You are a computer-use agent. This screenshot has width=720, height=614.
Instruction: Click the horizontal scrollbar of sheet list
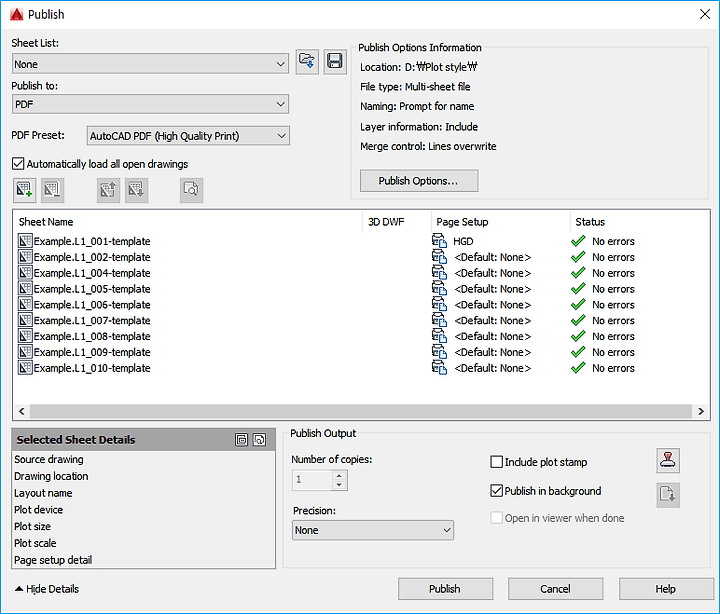pos(361,411)
